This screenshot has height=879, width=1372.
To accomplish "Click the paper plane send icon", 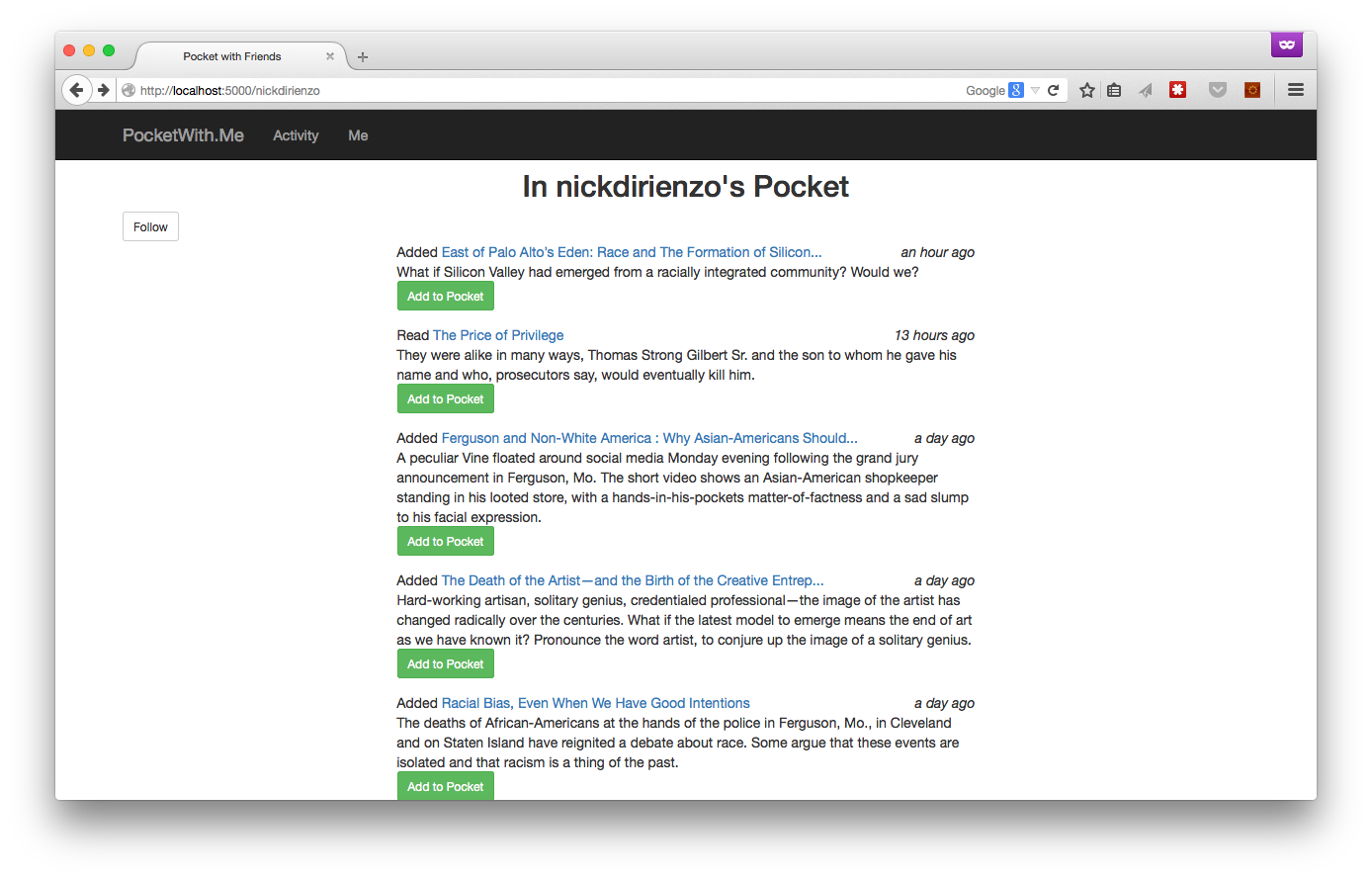I will point(1146,90).
